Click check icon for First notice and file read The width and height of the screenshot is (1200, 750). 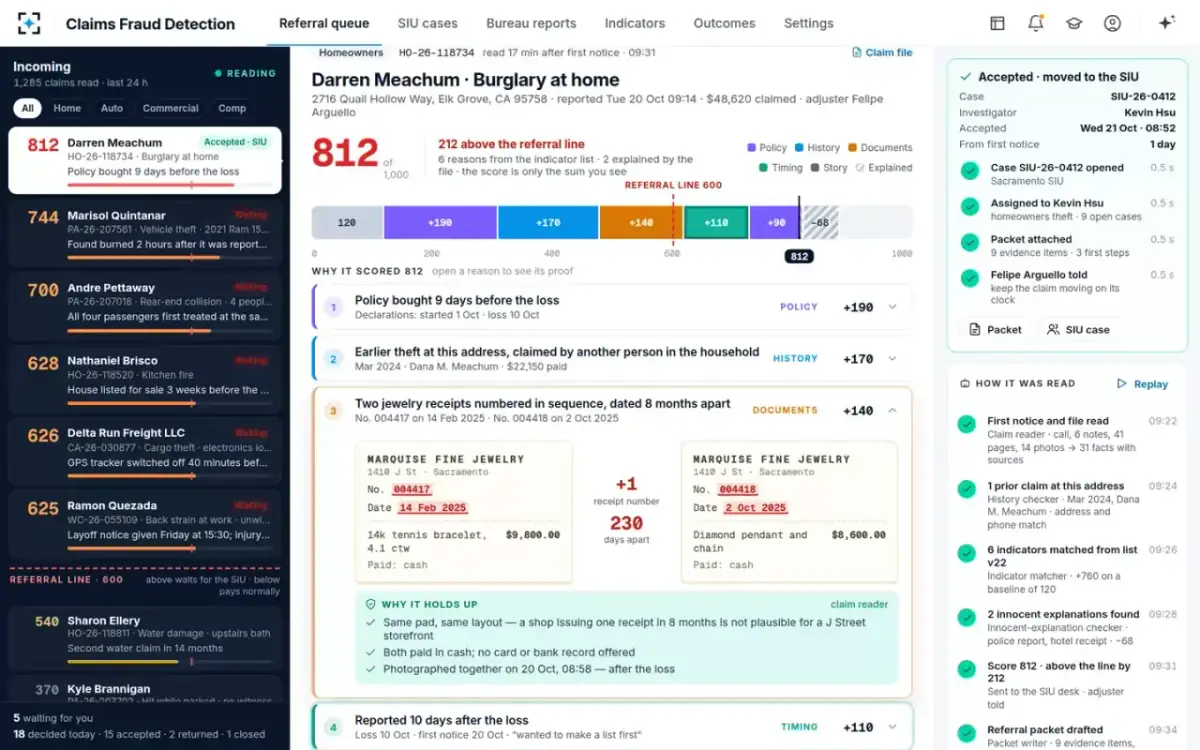point(966,425)
